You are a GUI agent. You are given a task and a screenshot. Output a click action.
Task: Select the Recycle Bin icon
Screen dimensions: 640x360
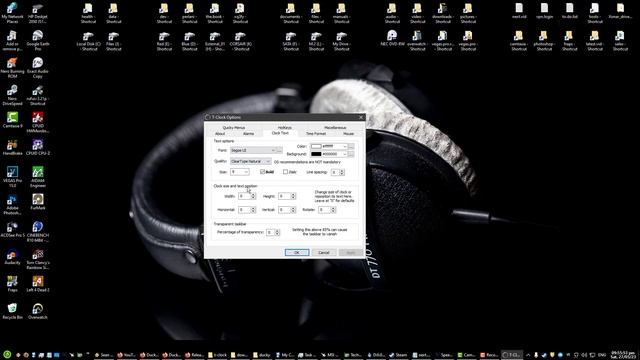(x=12, y=311)
